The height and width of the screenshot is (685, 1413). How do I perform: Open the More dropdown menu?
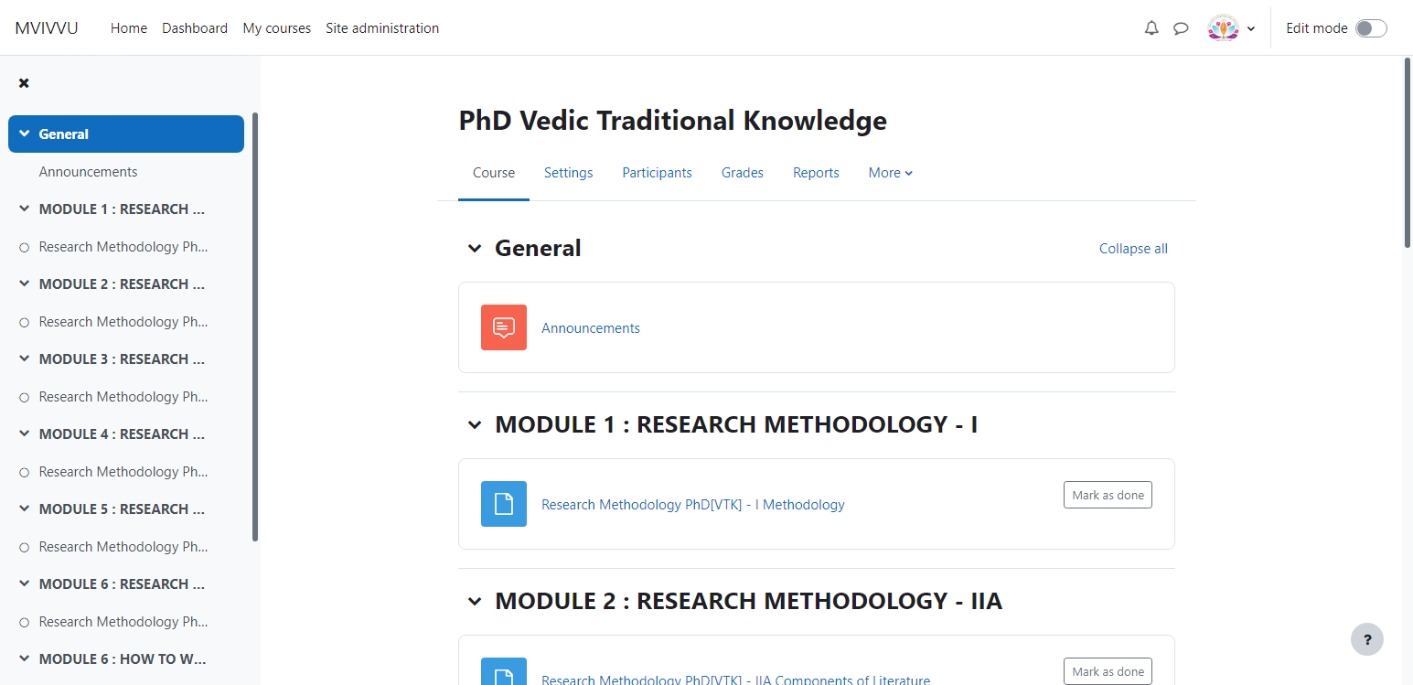point(890,172)
